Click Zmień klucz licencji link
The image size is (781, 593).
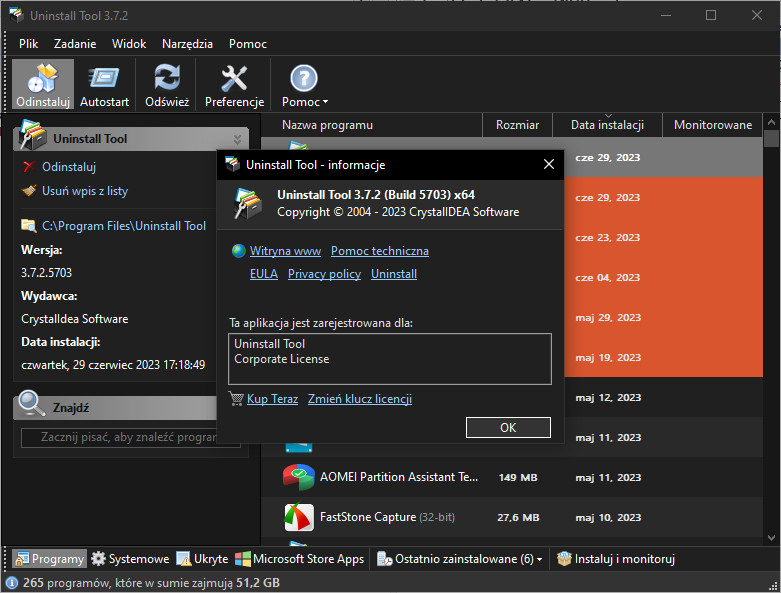(360, 399)
